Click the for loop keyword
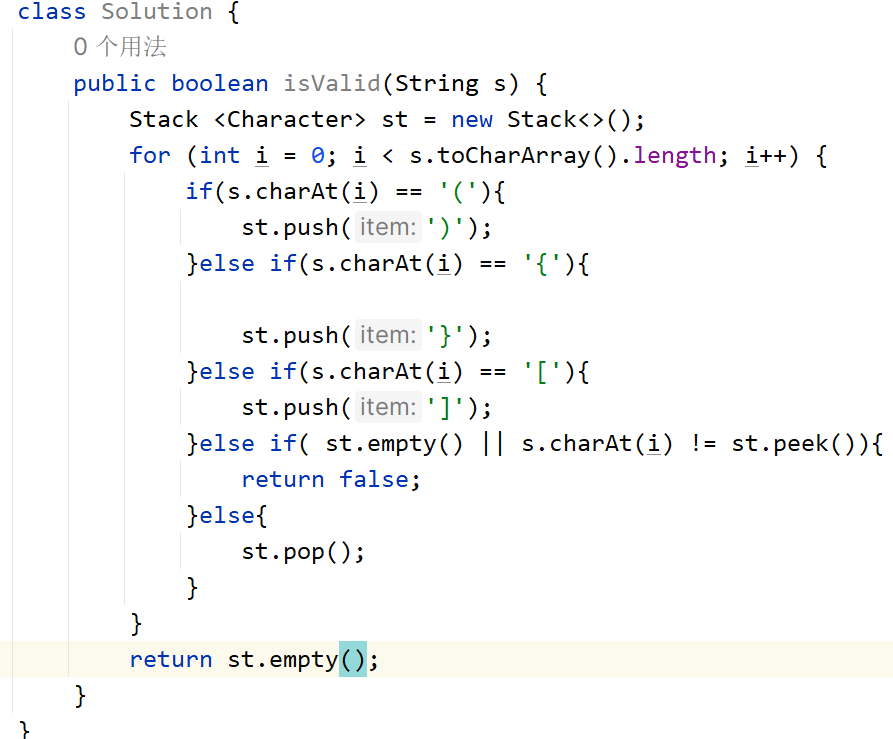 [x=150, y=156]
